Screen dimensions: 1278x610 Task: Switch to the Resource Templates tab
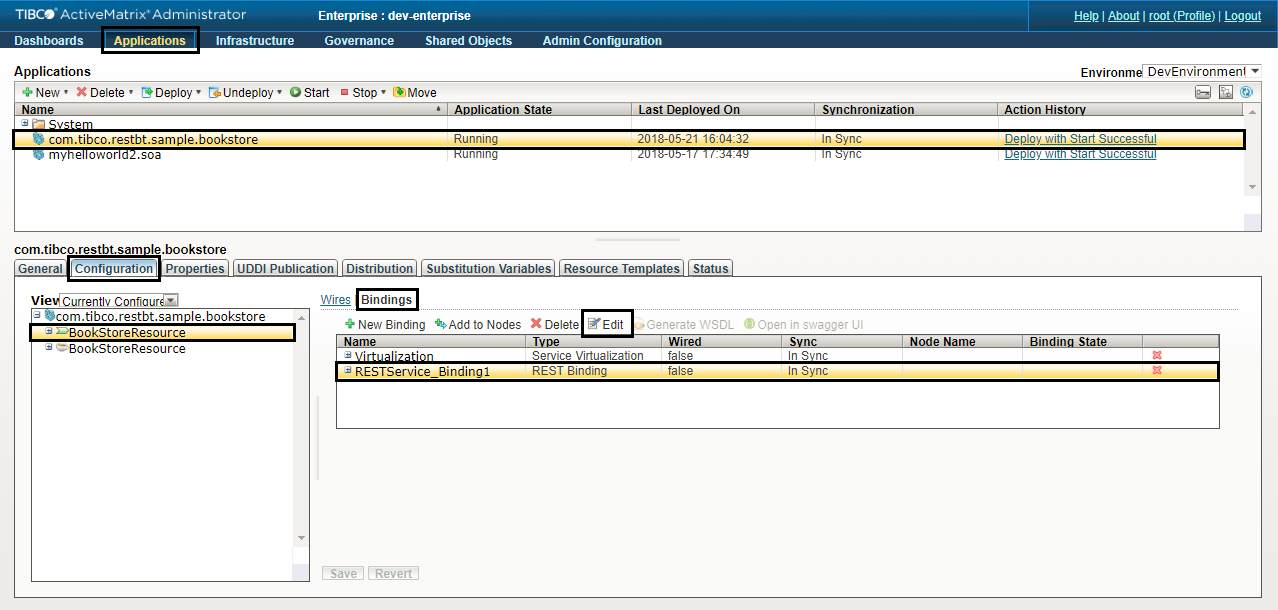point(621,268)
